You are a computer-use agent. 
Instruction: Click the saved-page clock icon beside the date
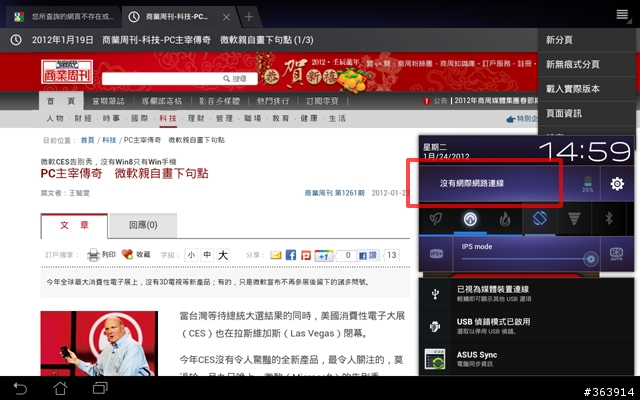[x=16, y=40]
